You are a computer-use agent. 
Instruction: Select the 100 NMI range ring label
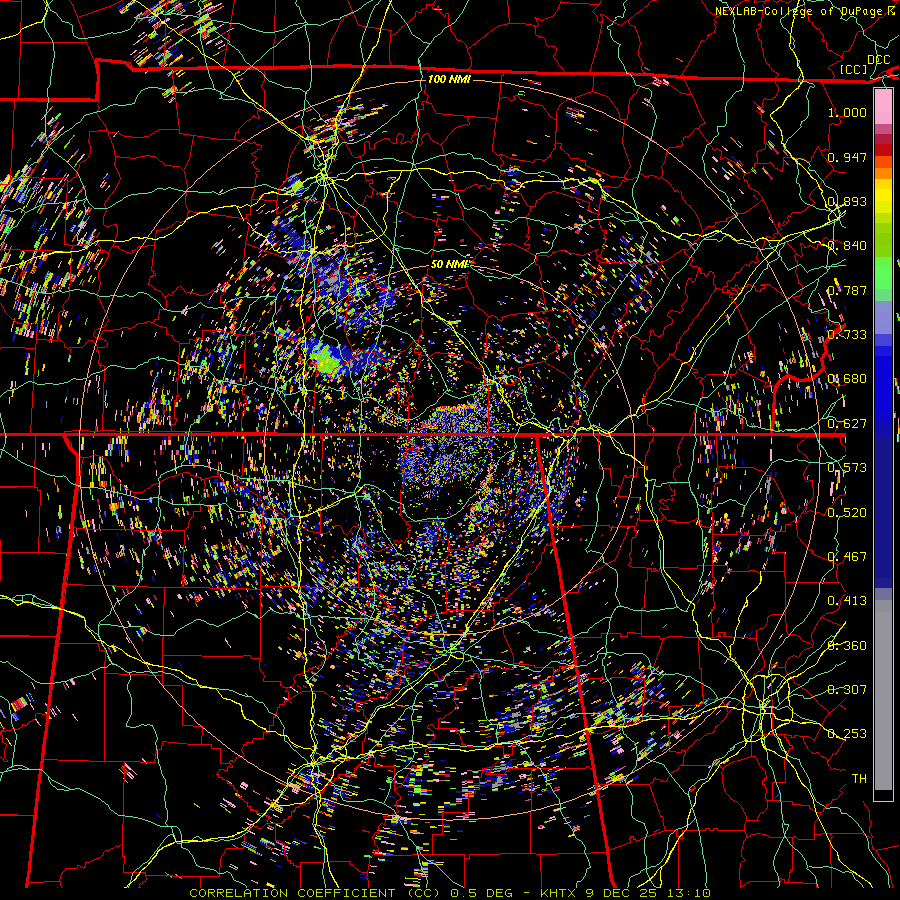[449, 79]
